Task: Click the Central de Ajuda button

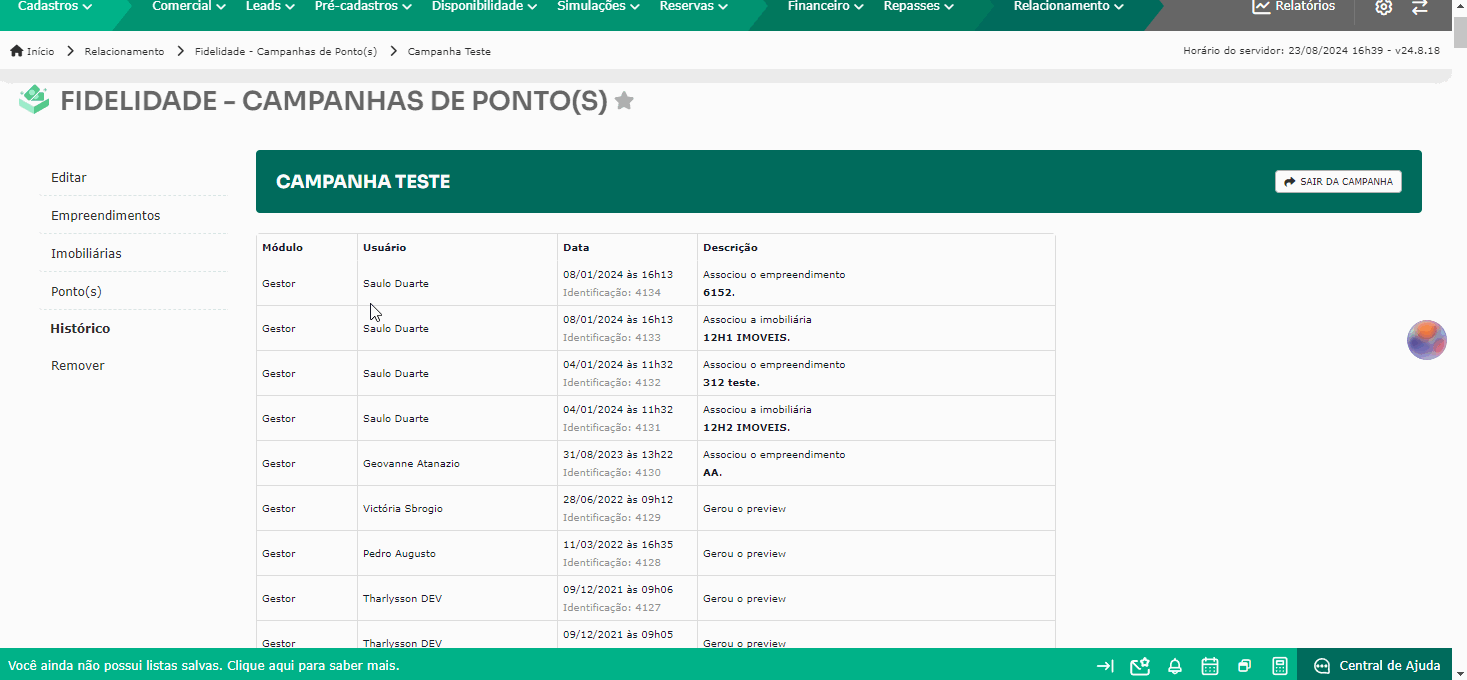Action: tap(1377, 665)
